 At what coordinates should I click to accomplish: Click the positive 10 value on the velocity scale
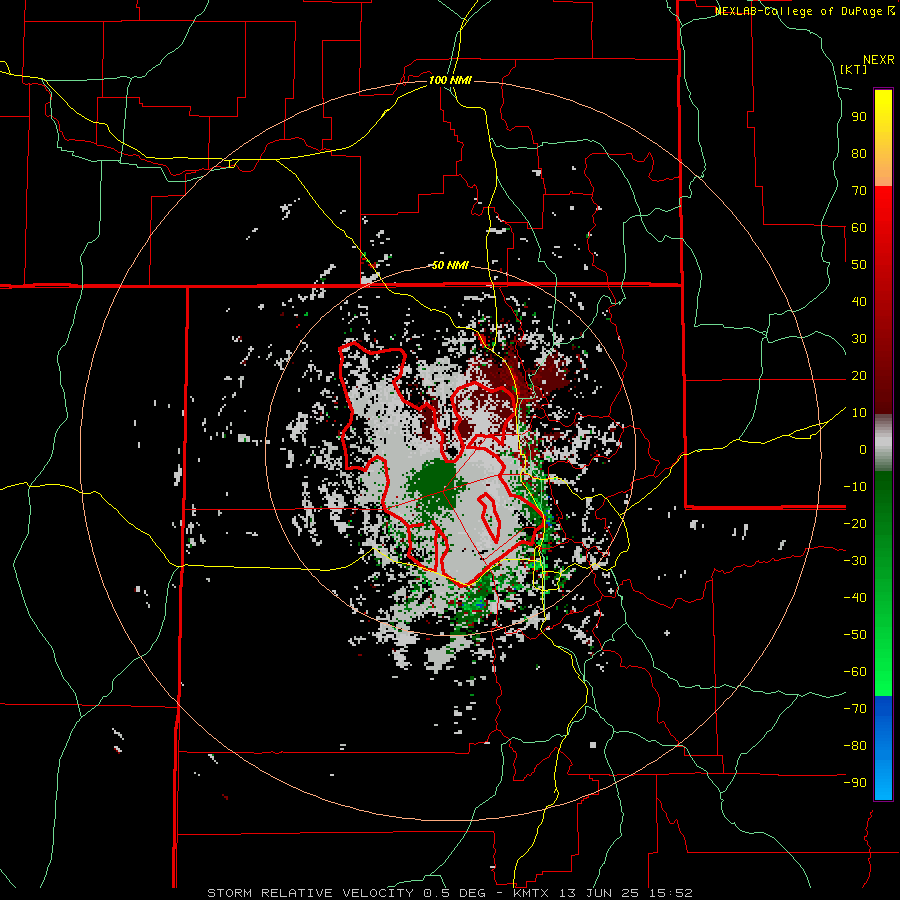tap(859, 413)
